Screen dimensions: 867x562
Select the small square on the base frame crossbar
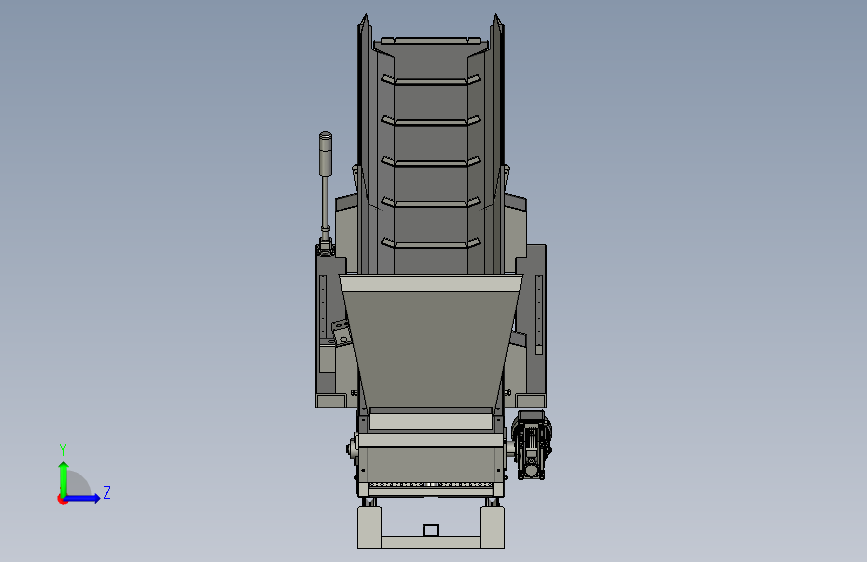431,530
